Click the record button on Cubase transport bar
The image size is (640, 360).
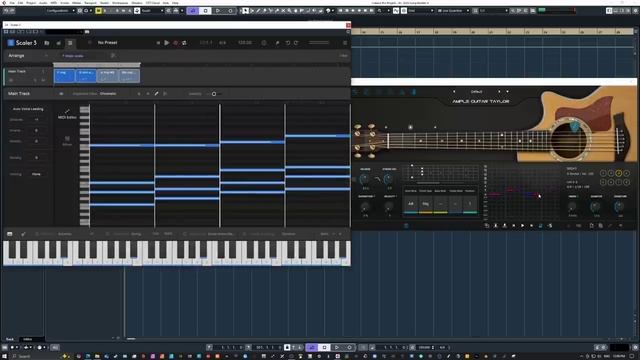point(349,347)
